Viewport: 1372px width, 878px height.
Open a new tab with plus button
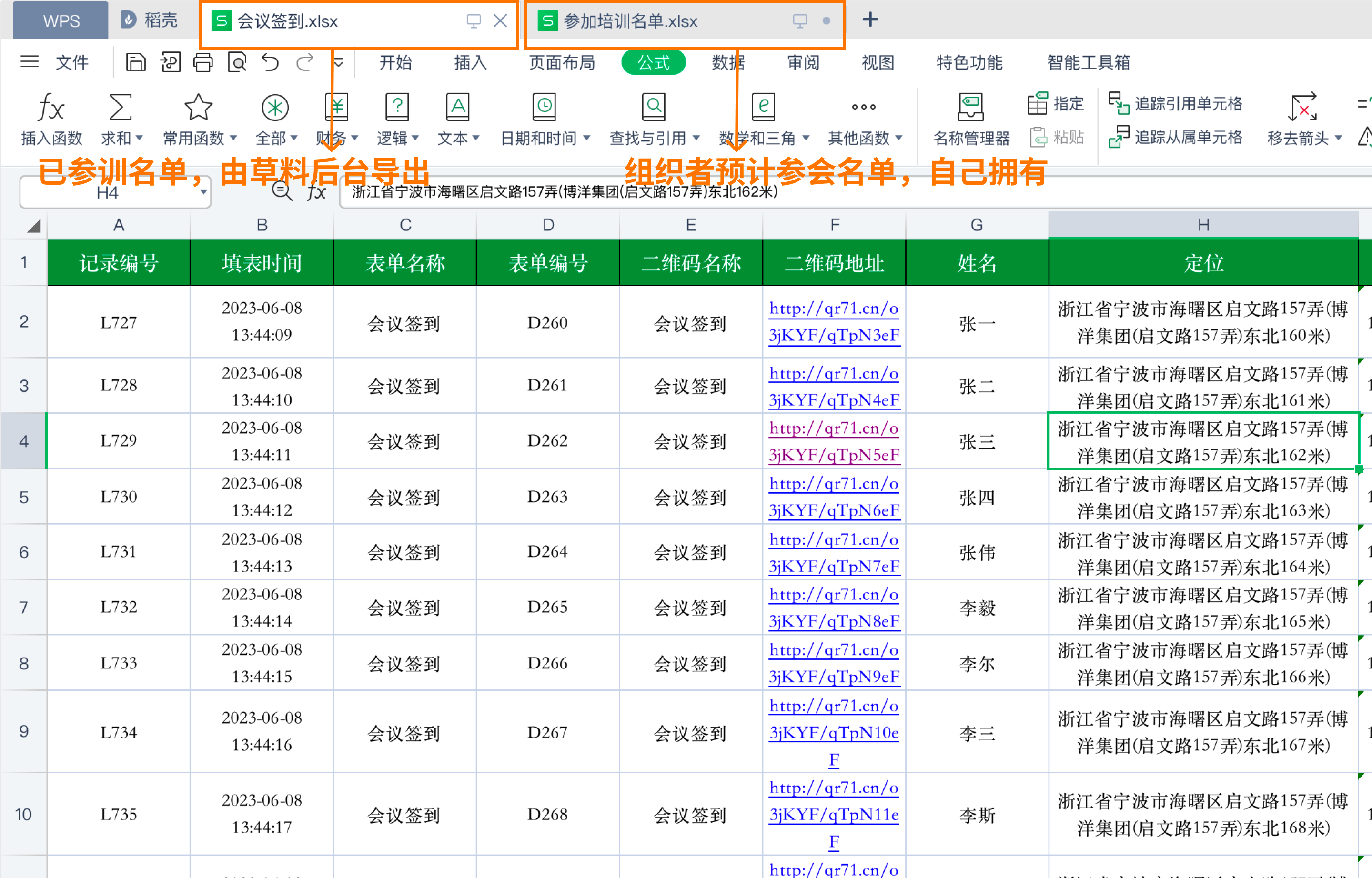870,20
